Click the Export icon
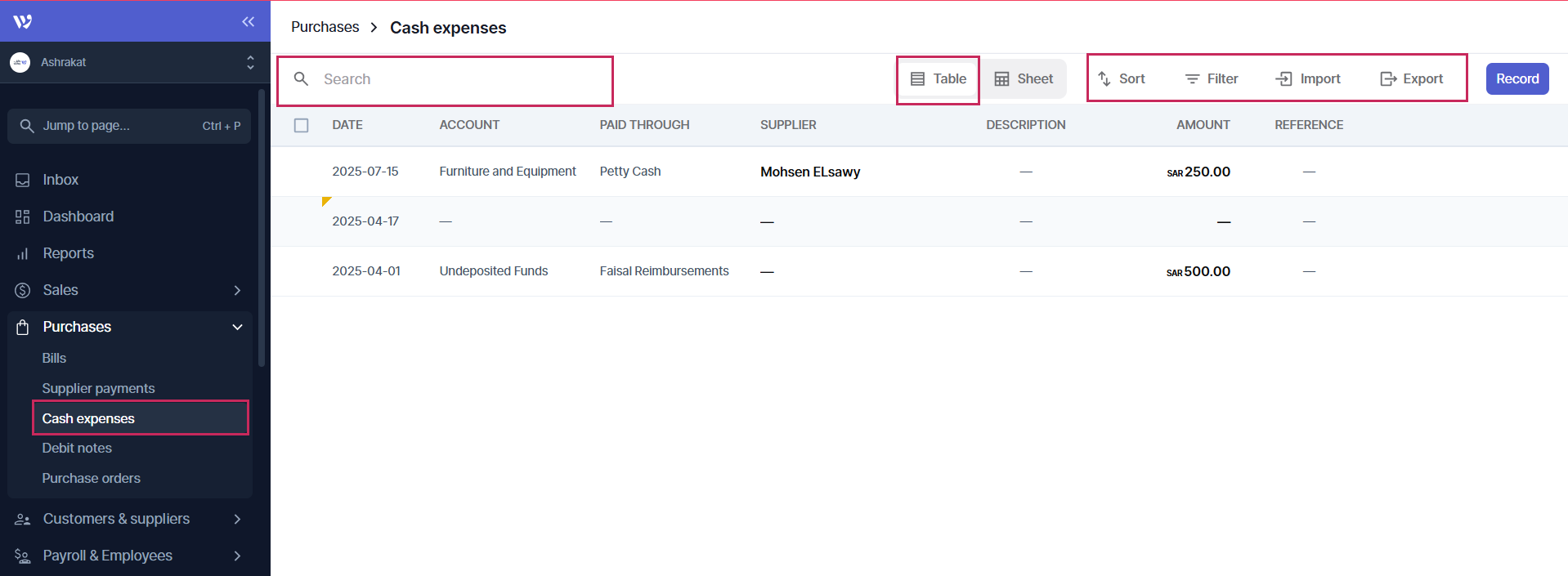The image size is (1568, 576). [1388, 79]
